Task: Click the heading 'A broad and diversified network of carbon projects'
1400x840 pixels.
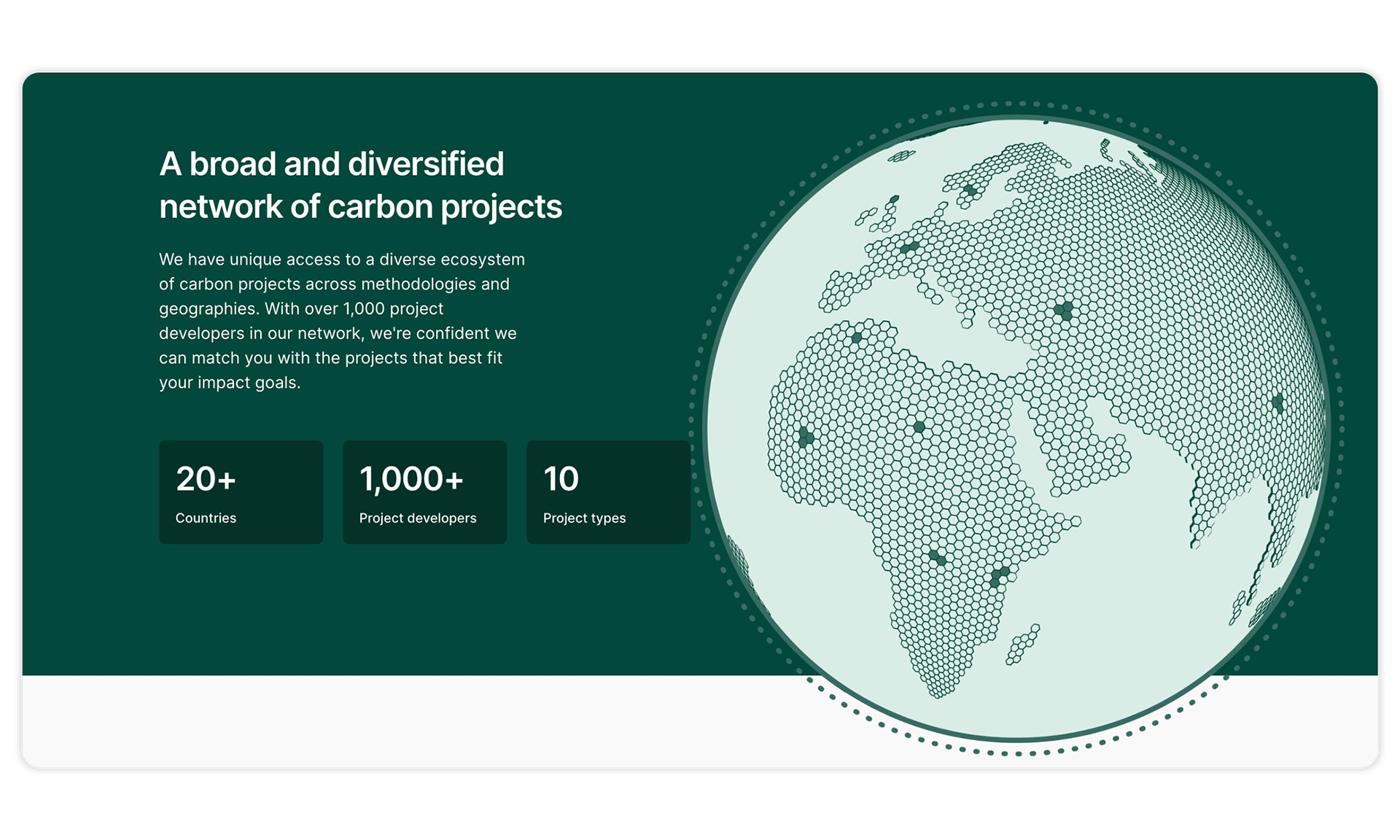Action: (x=360, y=185)
